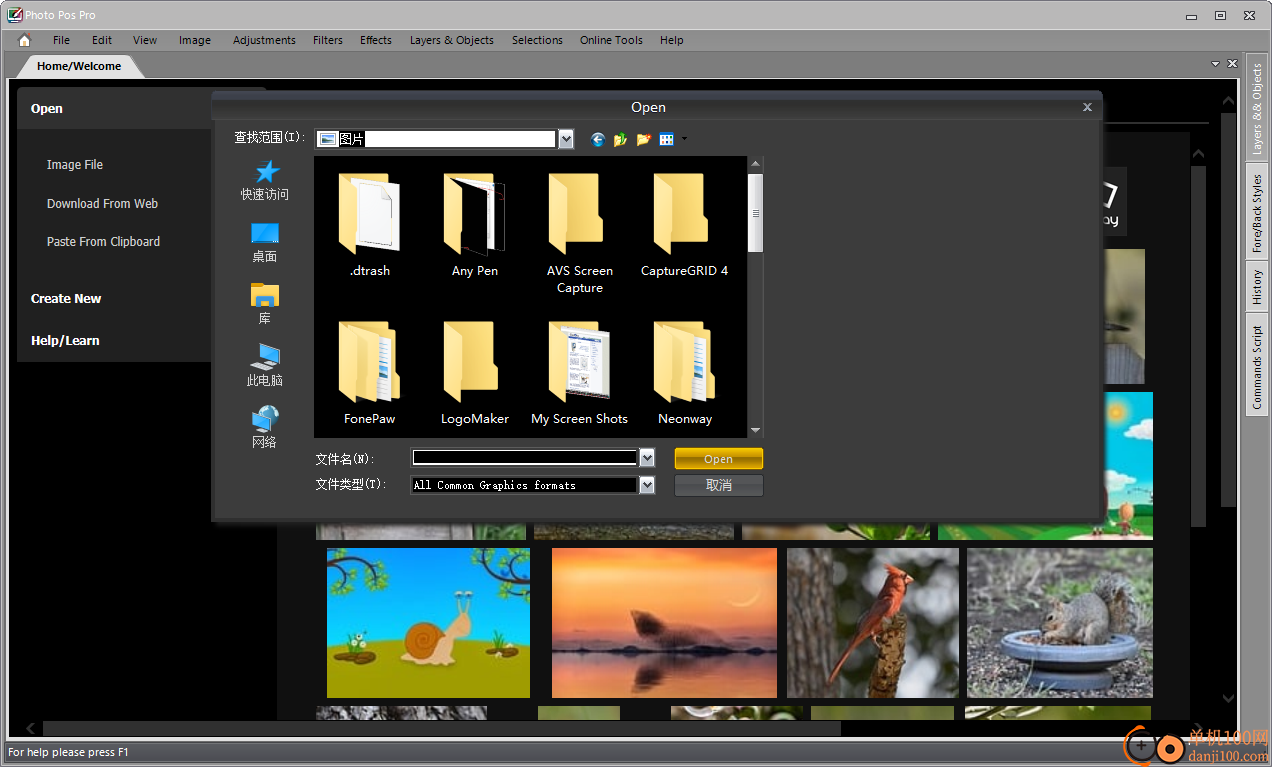Click Paste From Clipboard link
This screenshot has height=767, width=1272.
coord(103,241)
